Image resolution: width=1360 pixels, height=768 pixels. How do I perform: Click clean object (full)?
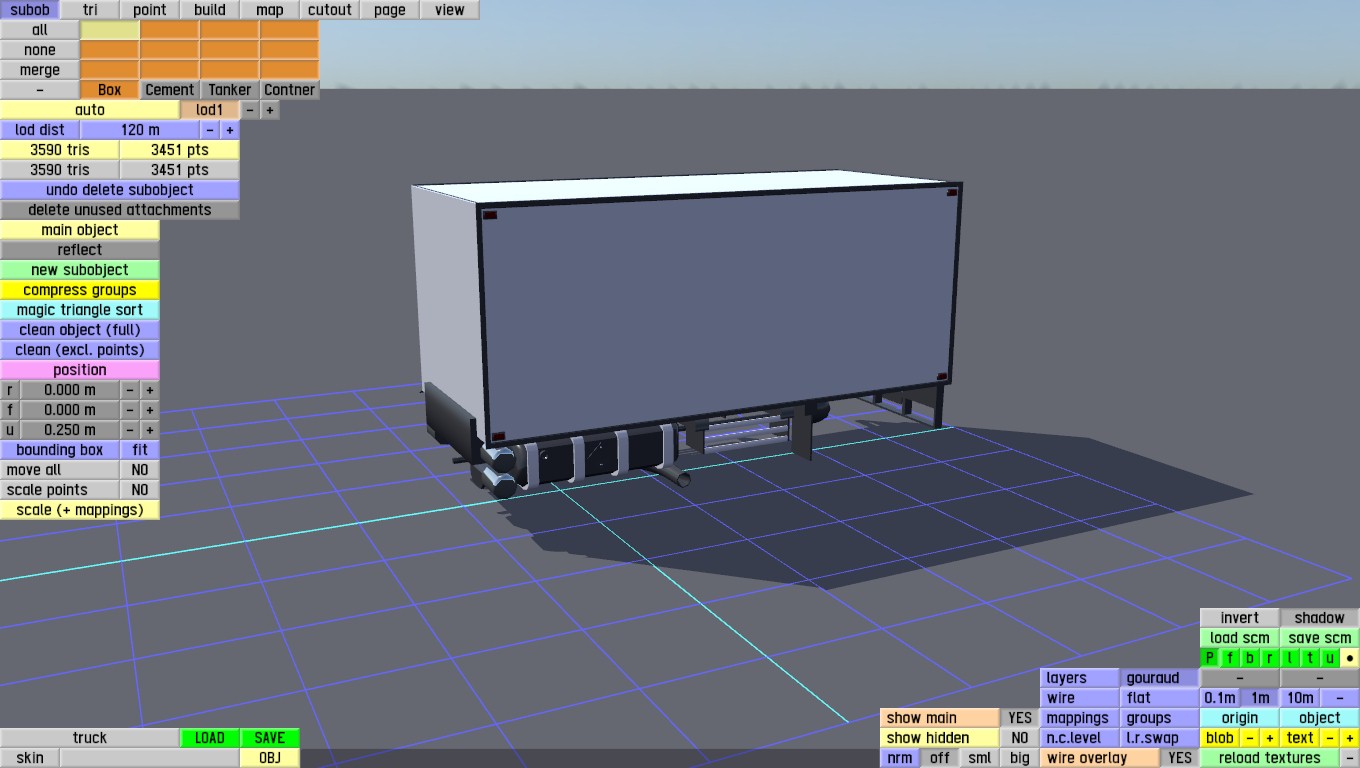pyautogui.click(x=80, y=330)
